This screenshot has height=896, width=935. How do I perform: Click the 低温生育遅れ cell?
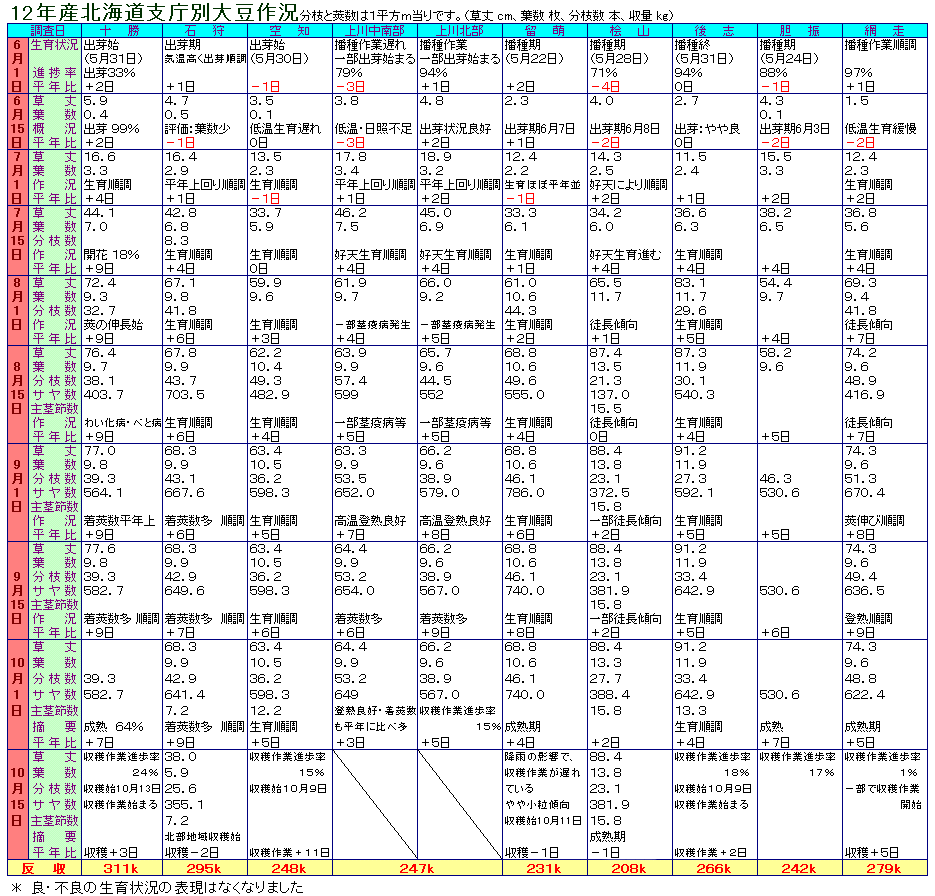coord(285,129)
